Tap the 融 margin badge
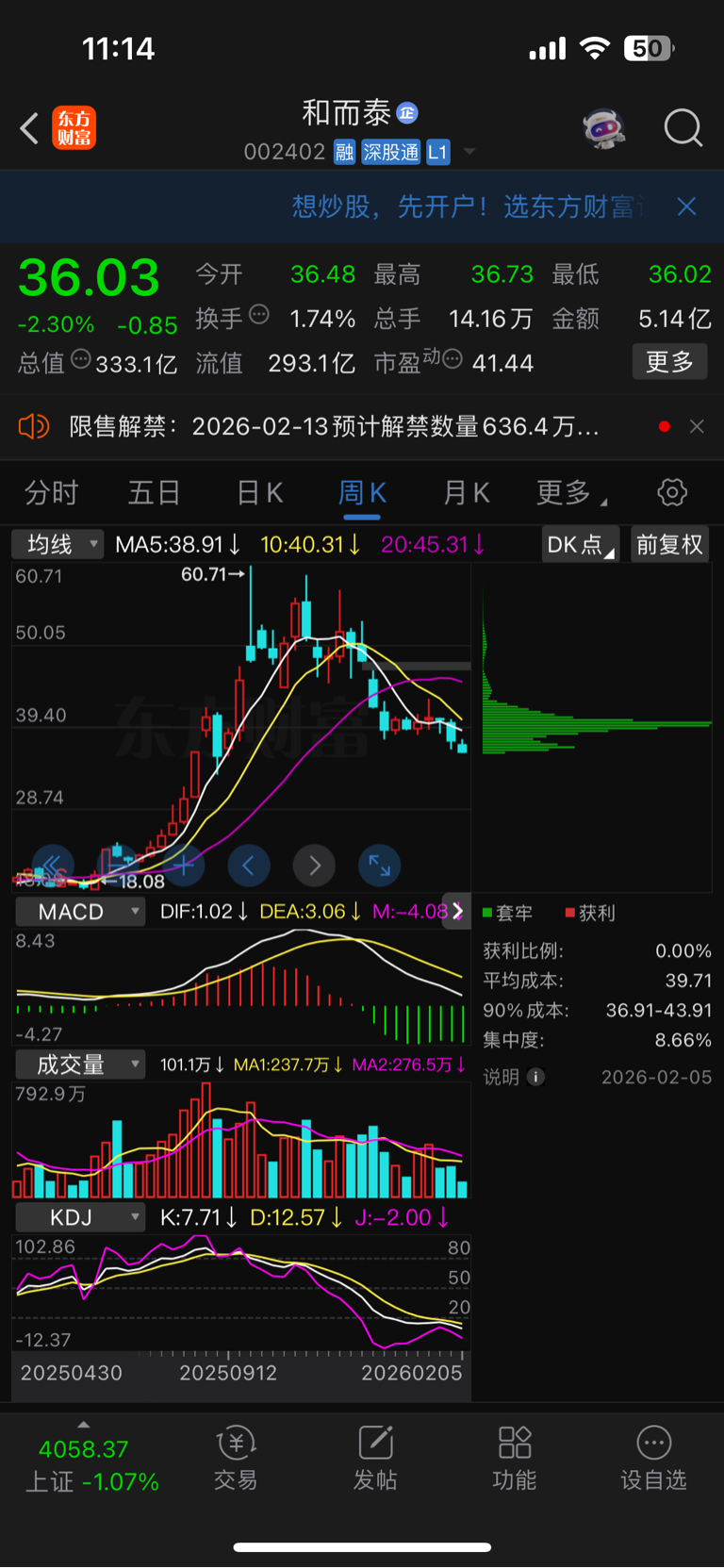This screenshot has width=724, height=1568. point(344,152)
